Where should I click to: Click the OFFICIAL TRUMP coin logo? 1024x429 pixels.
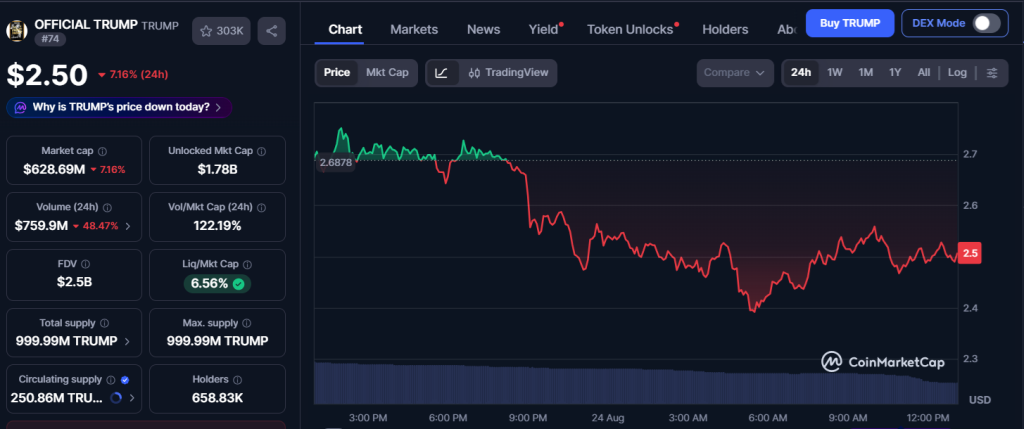(16, 31)
